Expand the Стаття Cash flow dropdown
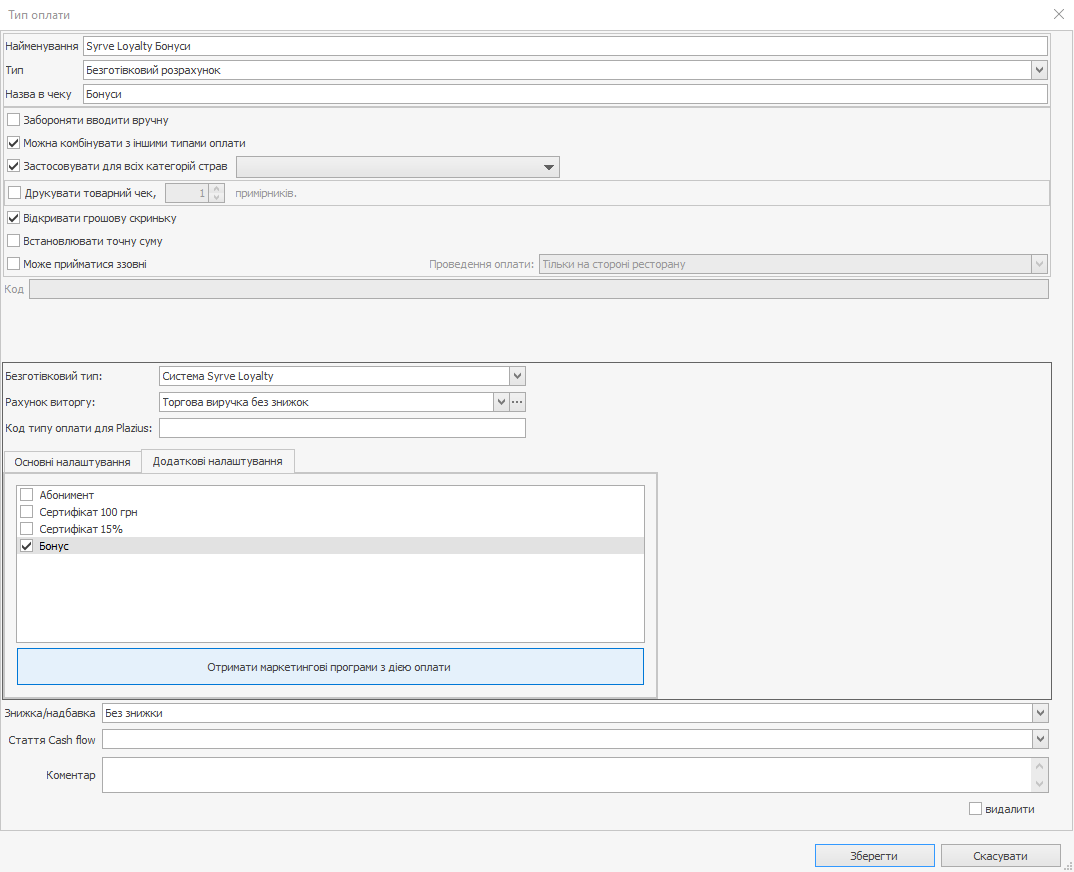The image size is (1074, 872). [x=1040, y=739]
